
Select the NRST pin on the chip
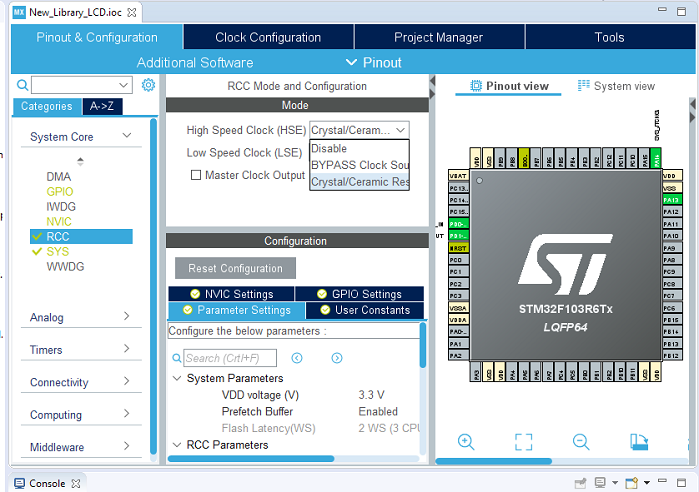(458, 248)
